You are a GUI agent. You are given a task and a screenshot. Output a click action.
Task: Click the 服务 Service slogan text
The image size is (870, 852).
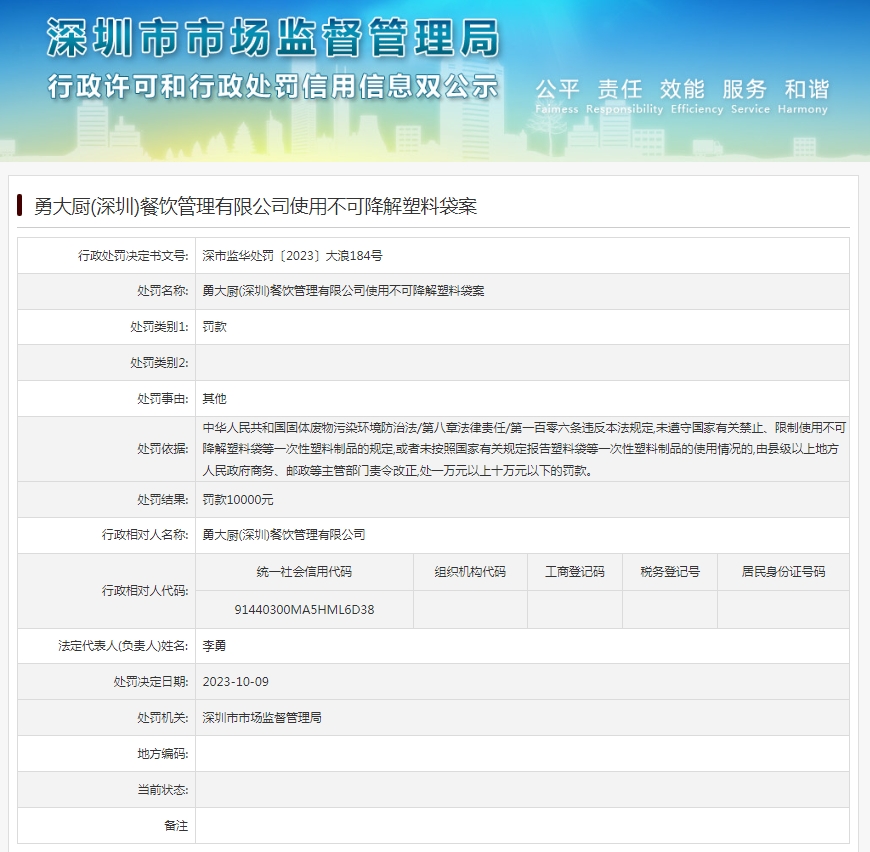coord(750,97)
